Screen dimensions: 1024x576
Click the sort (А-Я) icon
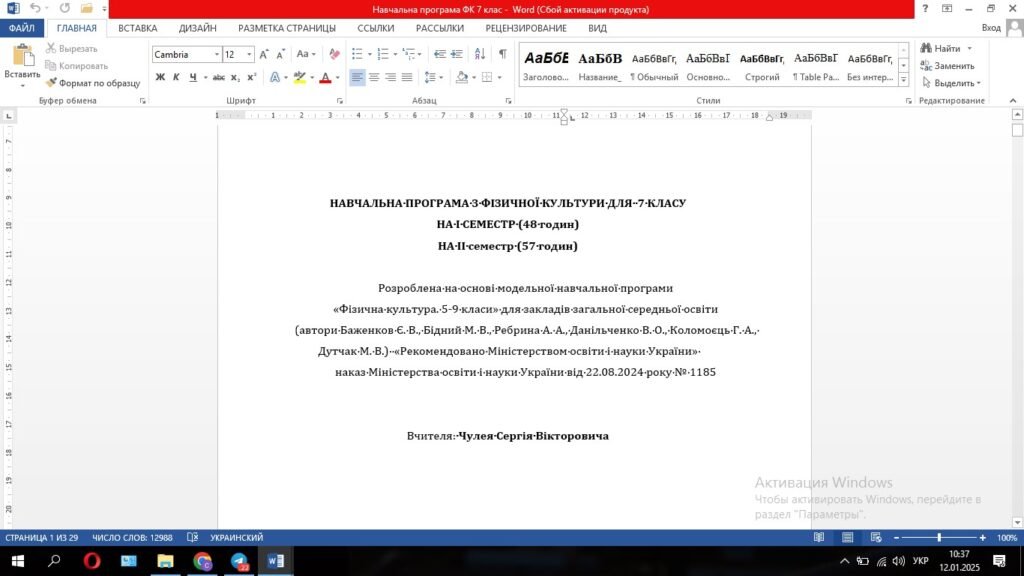(x=482, y=54)
